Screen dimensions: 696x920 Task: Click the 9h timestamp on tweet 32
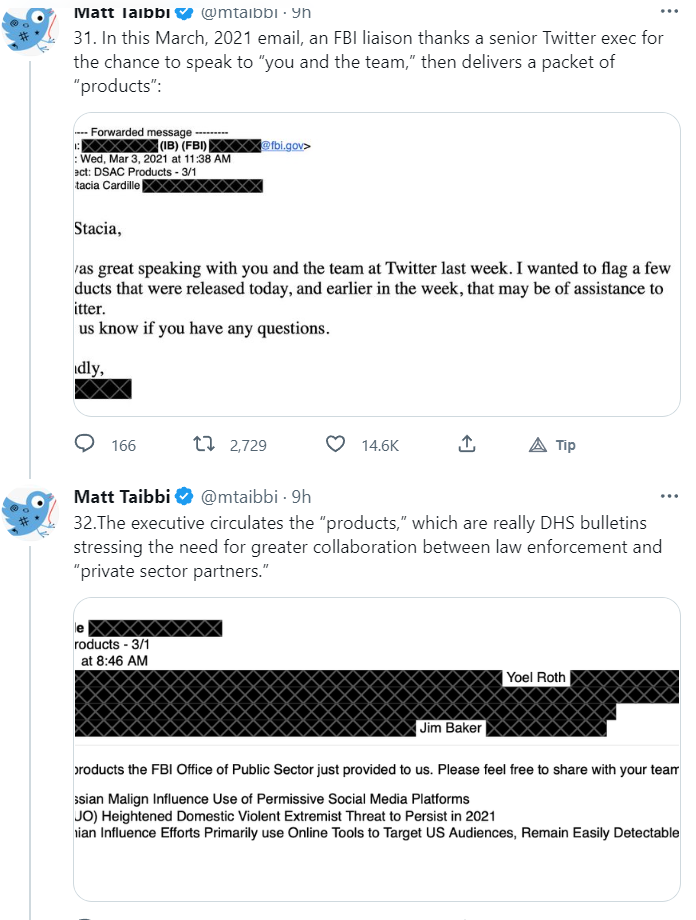pyautogui.click(x=301, y=496)
